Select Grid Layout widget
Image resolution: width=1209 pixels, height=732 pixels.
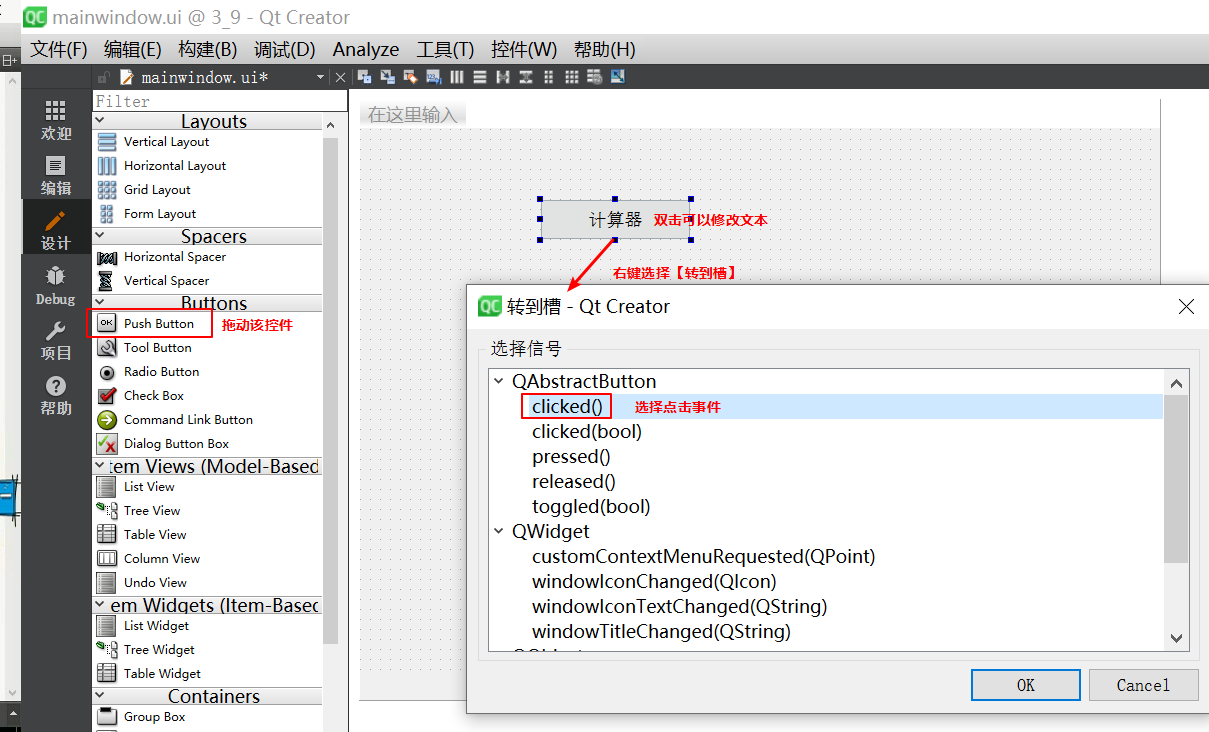click(x=157, y=190)
